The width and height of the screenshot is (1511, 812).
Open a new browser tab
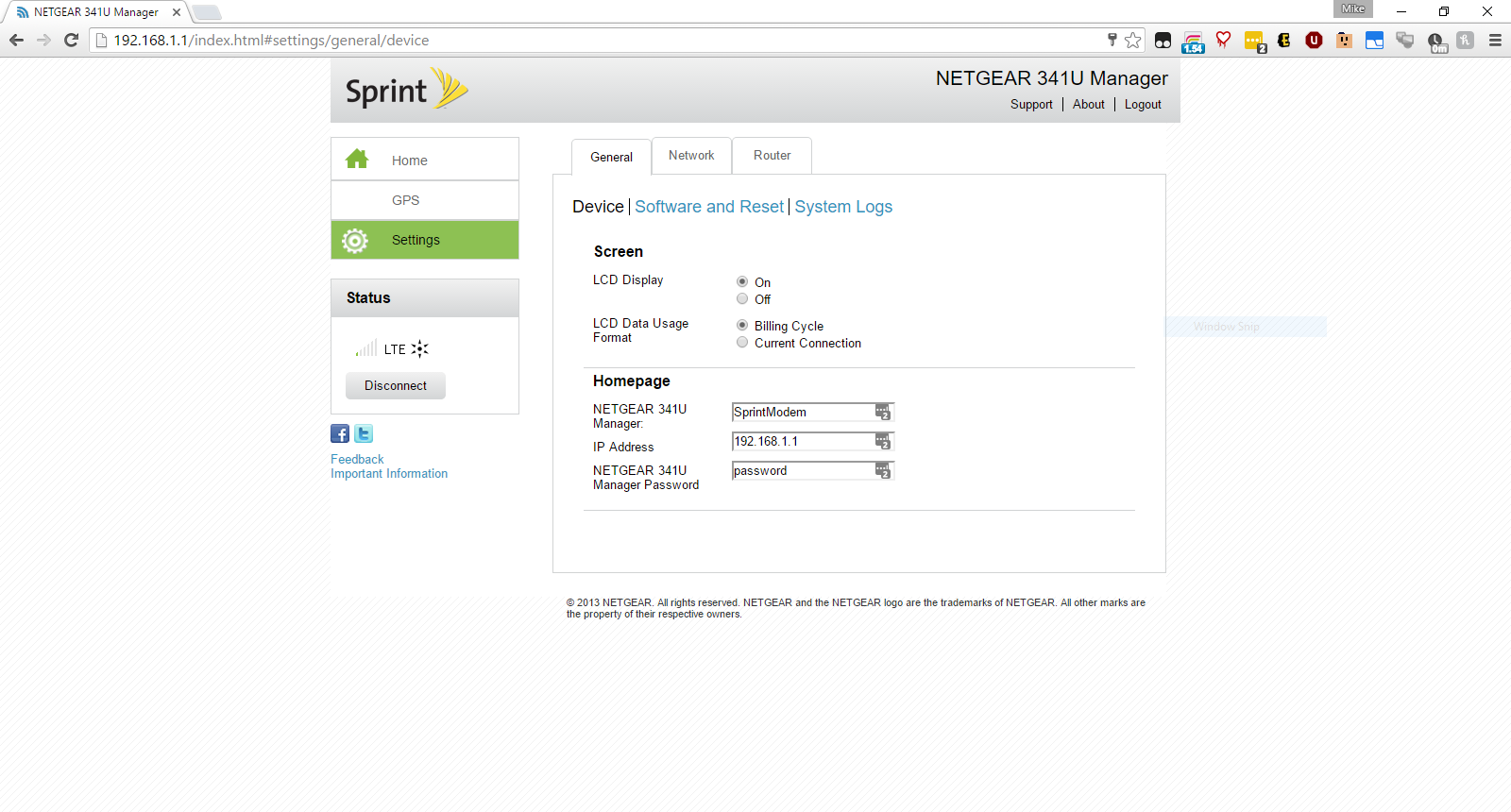pos(207,12)
